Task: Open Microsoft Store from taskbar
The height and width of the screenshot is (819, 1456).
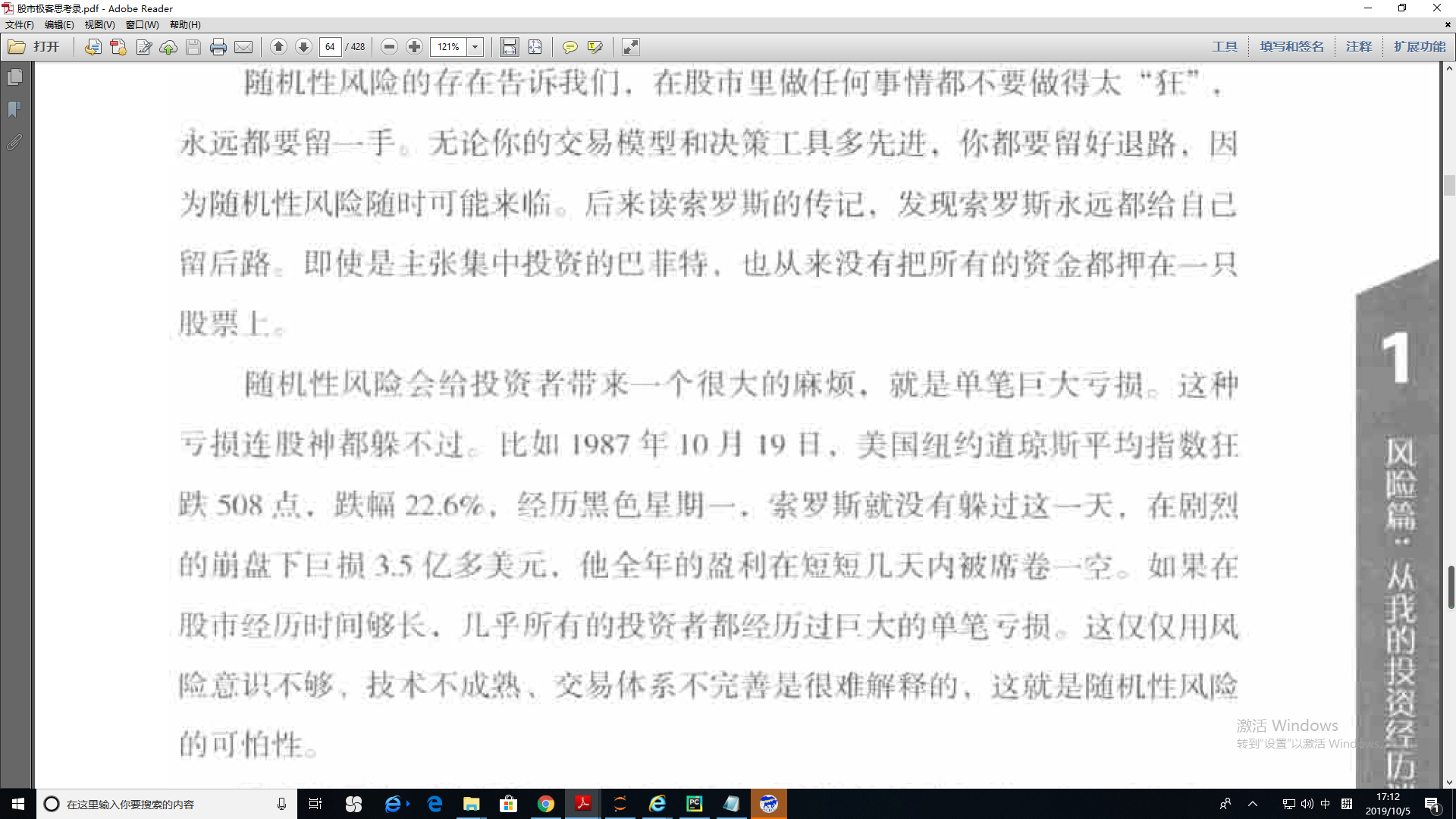Action: pyautogui.click(x=508, y=804)
